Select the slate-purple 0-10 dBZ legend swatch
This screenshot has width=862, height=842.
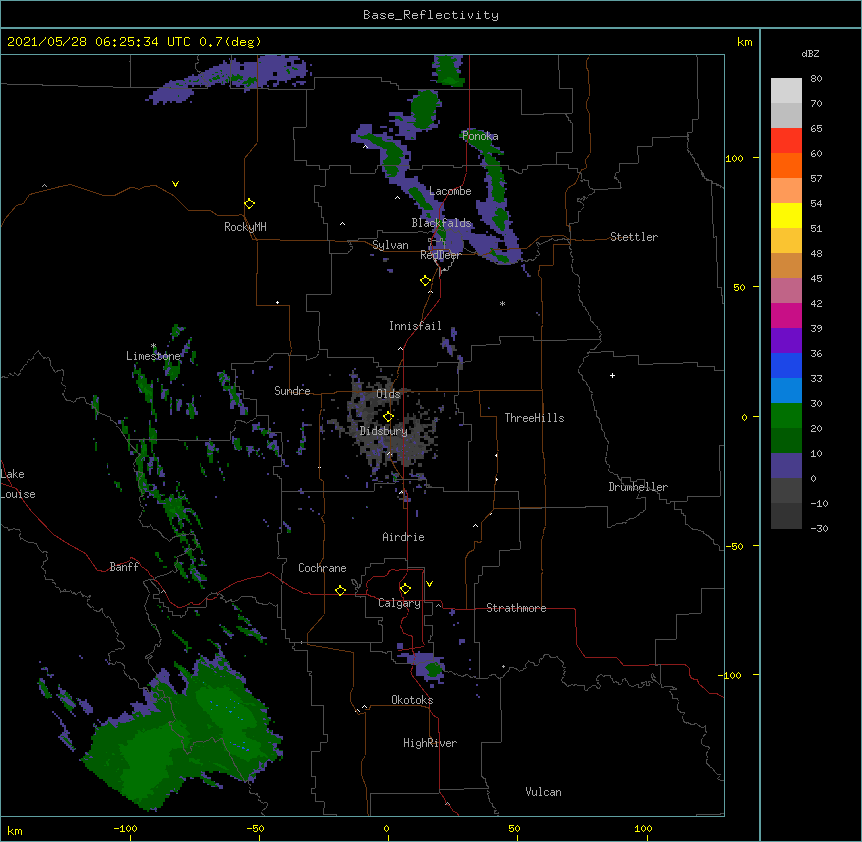tap(786, 466)
